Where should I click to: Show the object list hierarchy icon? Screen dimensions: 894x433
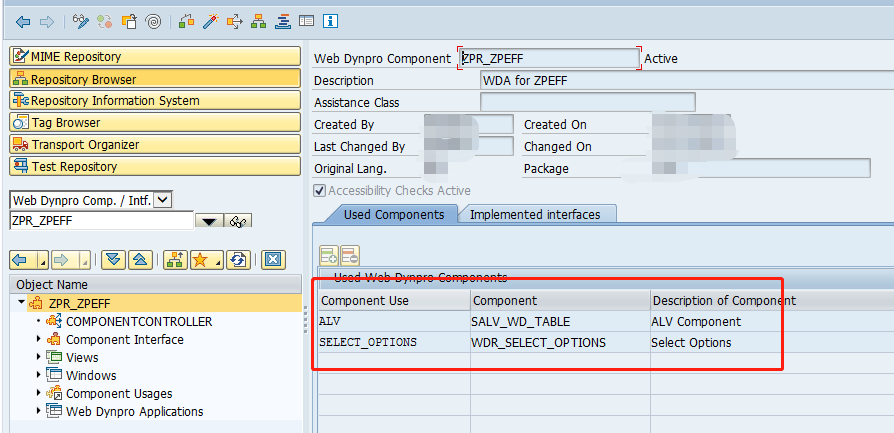point(259,22)
